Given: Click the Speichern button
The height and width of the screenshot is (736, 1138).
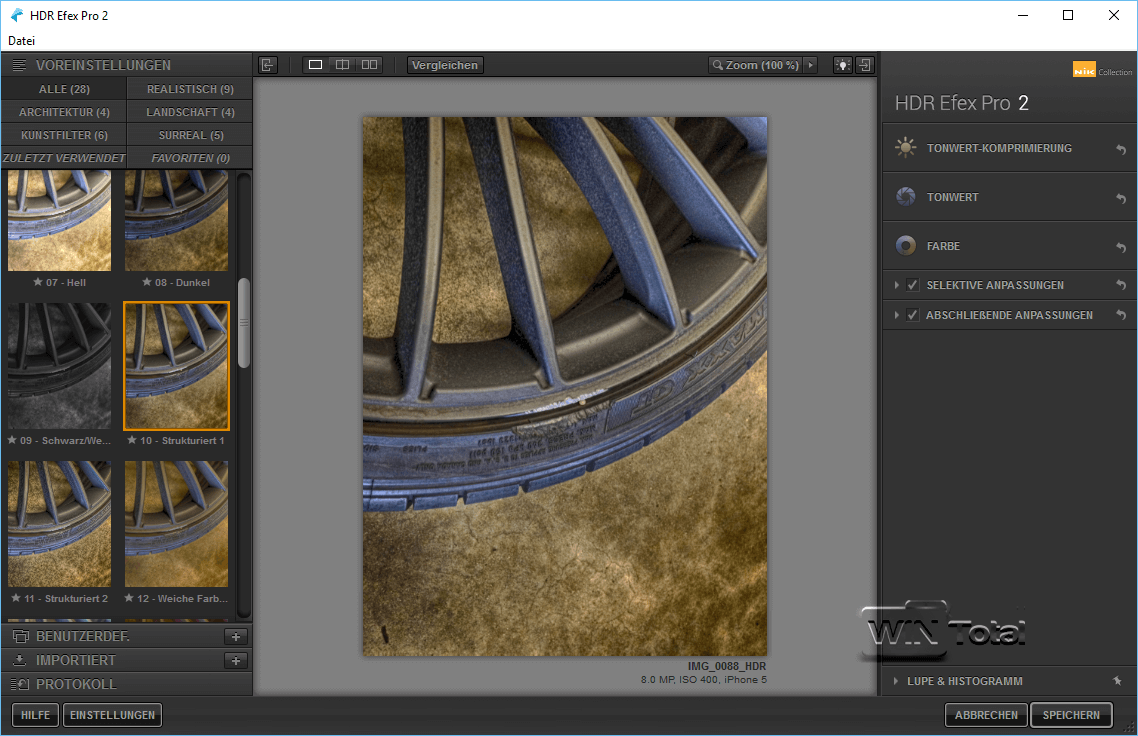Looking at the screenshot, I should pyautogui.click(x=1071, y=715).
